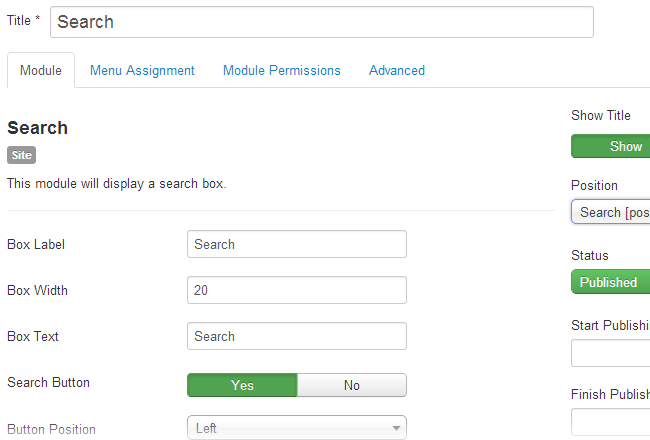Switch to the Menu Assignment tab
The height and width of the screenshot is (440, 650).
tap(142, 70)
